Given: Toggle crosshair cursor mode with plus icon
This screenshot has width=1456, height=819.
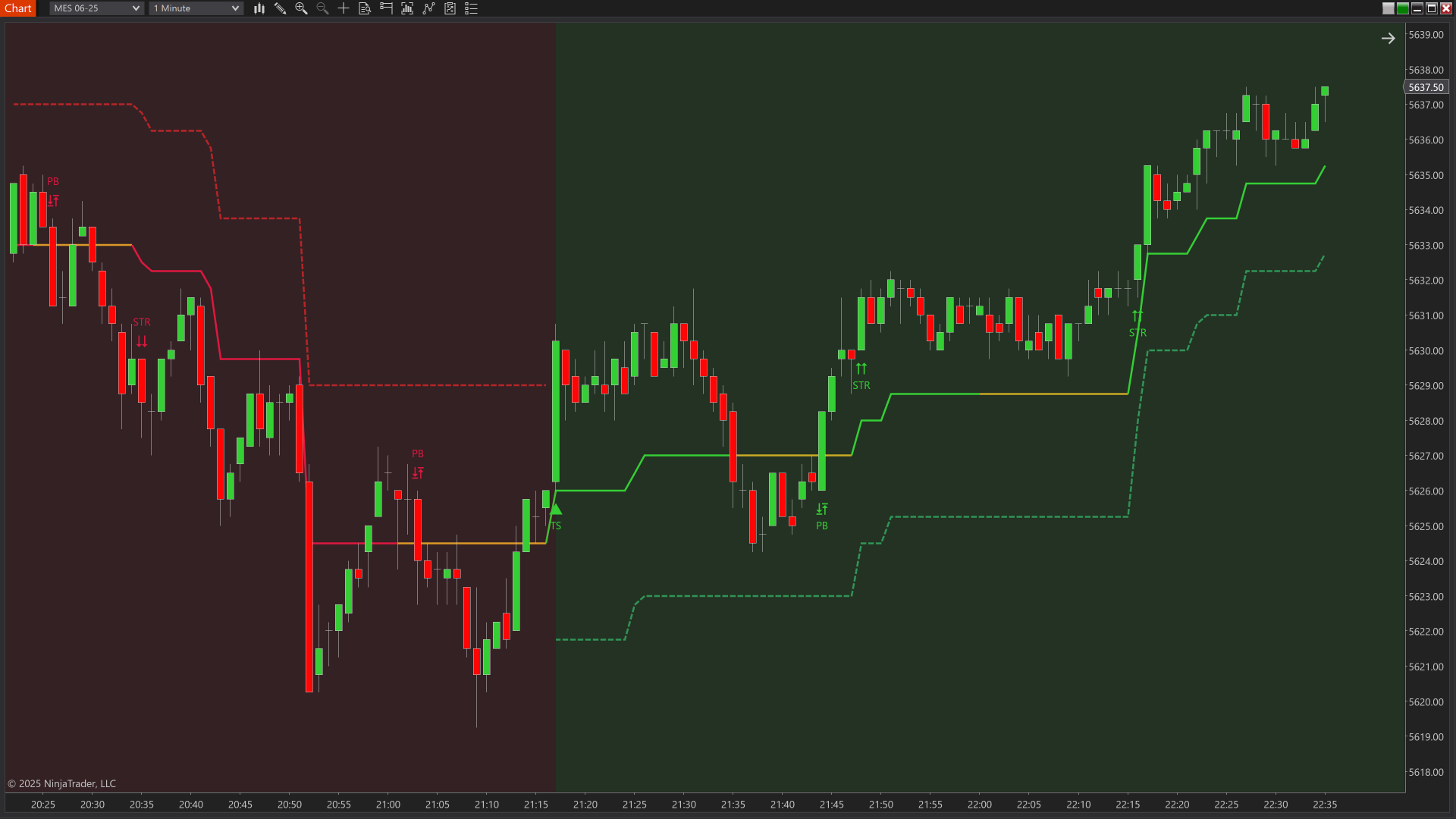Looking at the screenshot, I should [343, 8].
